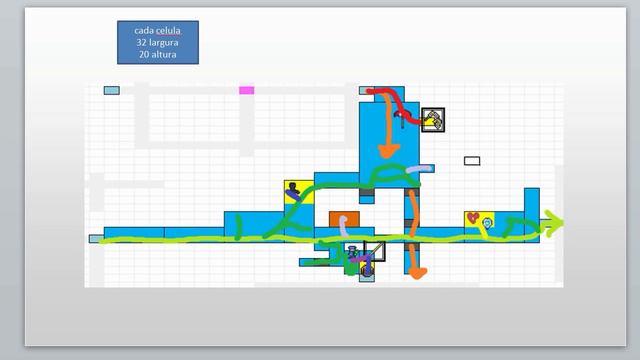Click the text "32 largura" in blue box

[x=158, y=42]
